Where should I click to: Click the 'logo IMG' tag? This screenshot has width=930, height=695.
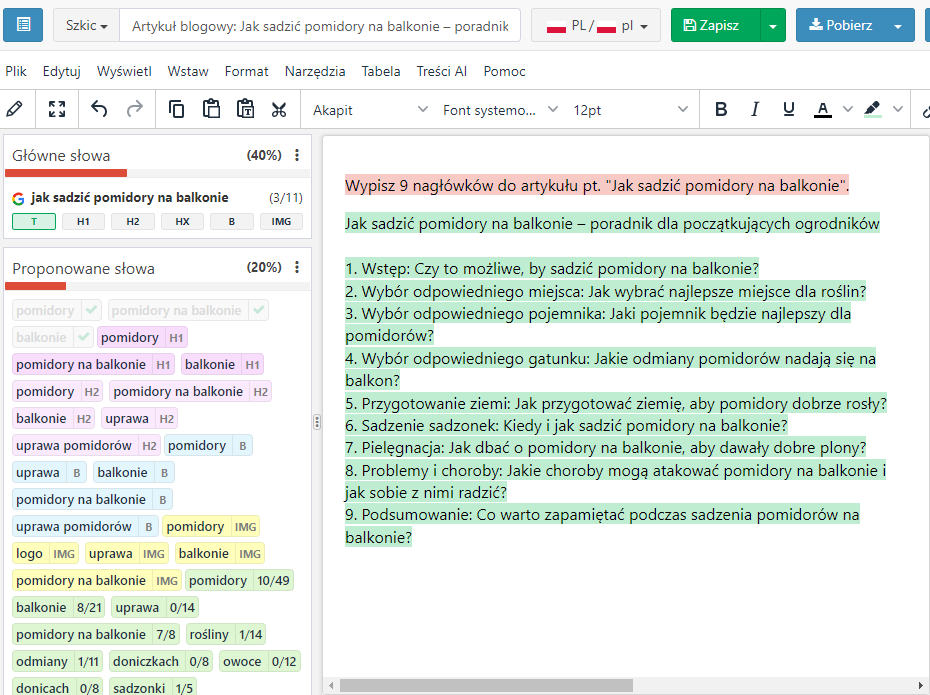click(x=46, y=553)
